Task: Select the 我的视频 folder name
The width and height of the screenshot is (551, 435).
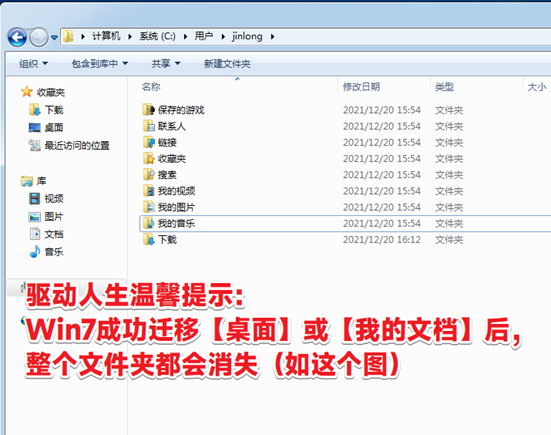Action: pos(176,191)
